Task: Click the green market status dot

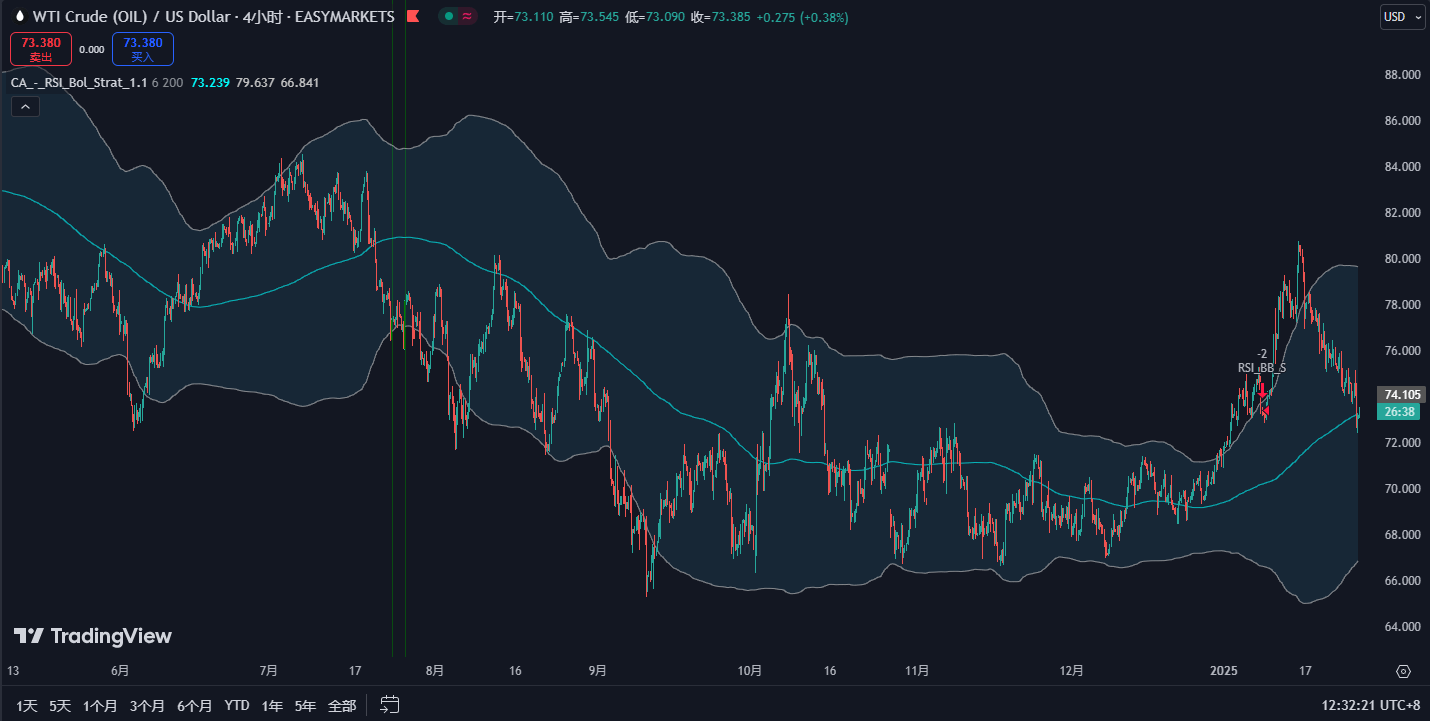Action: [x=450, y=17]
